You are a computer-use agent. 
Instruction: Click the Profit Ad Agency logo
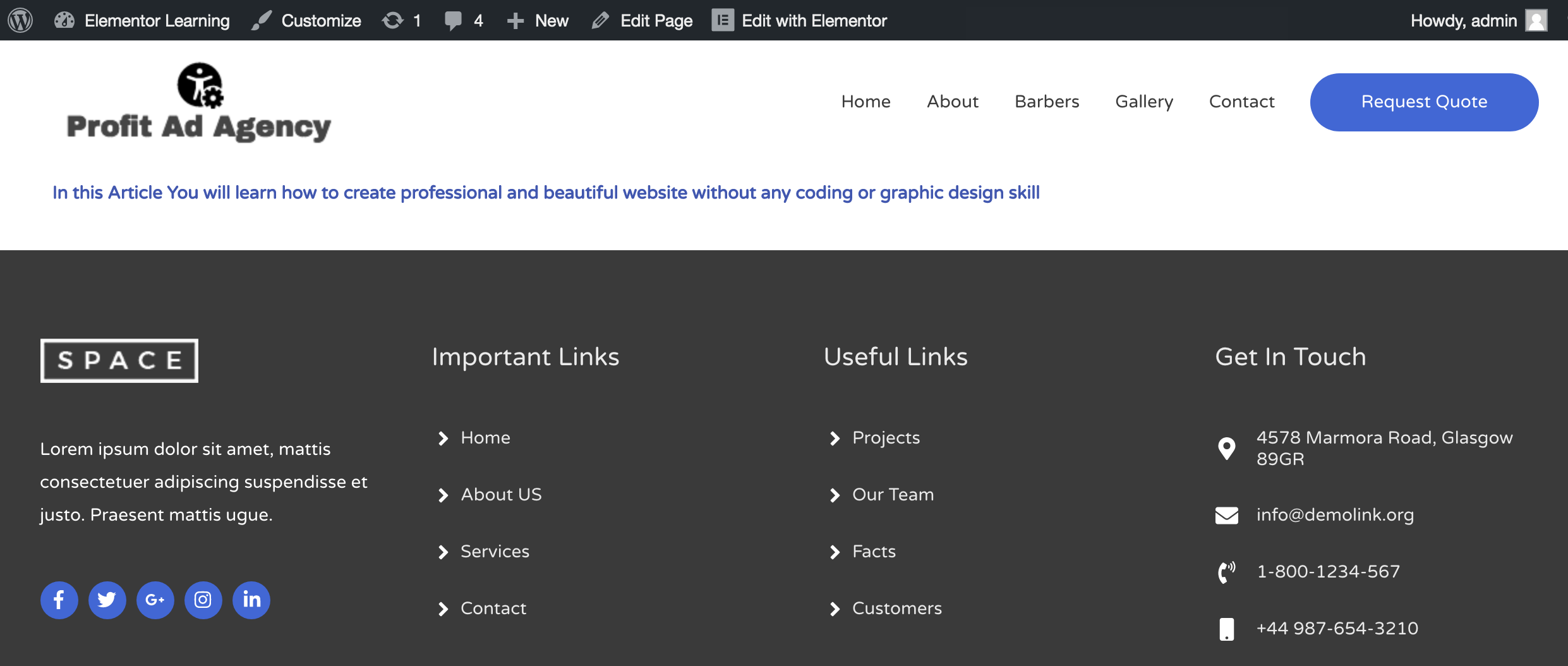(x=198, y=102)
